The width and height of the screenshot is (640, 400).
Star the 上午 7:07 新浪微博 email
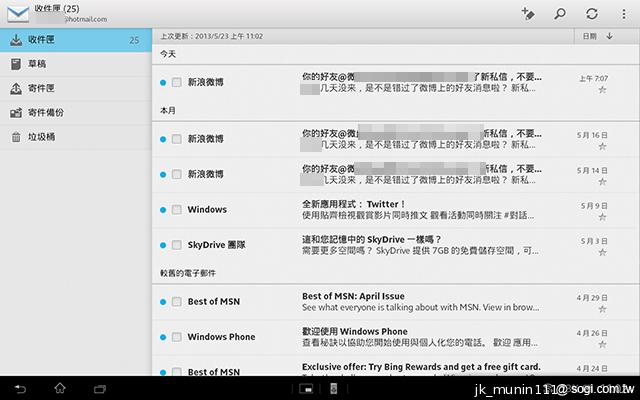[x=602, y=90]
